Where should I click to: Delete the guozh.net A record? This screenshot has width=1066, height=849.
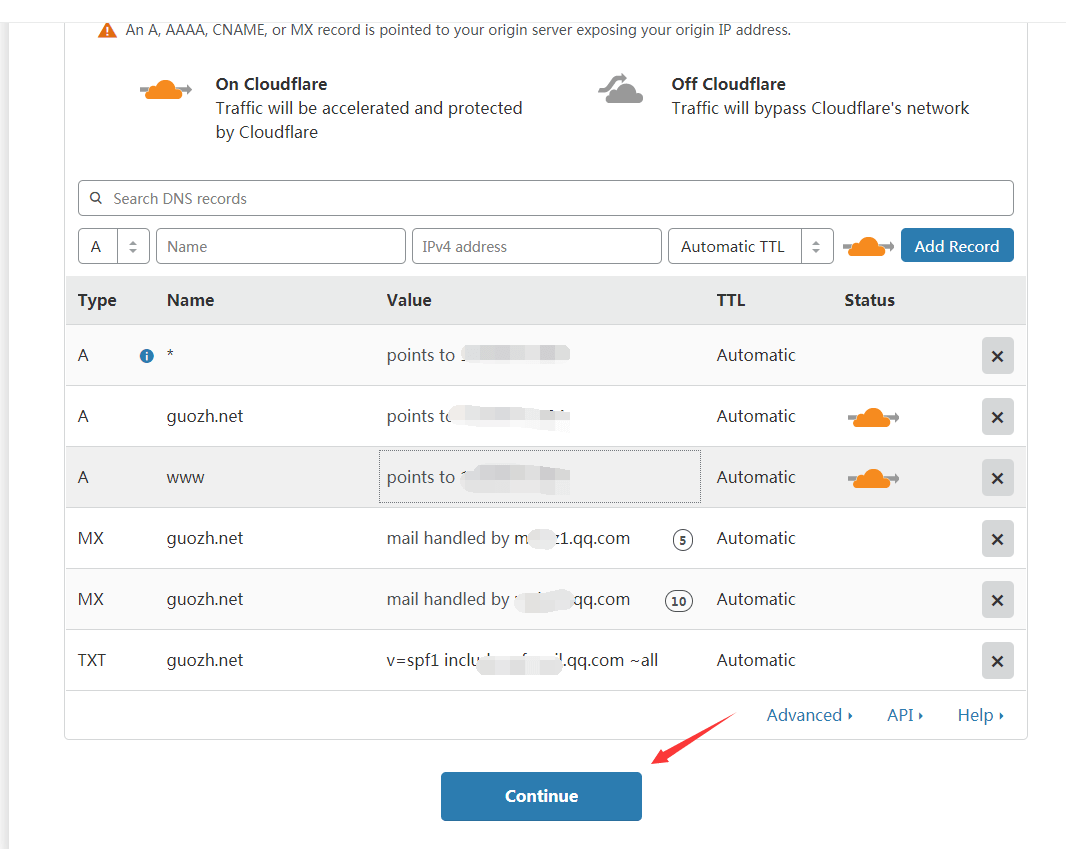(997, 417)
